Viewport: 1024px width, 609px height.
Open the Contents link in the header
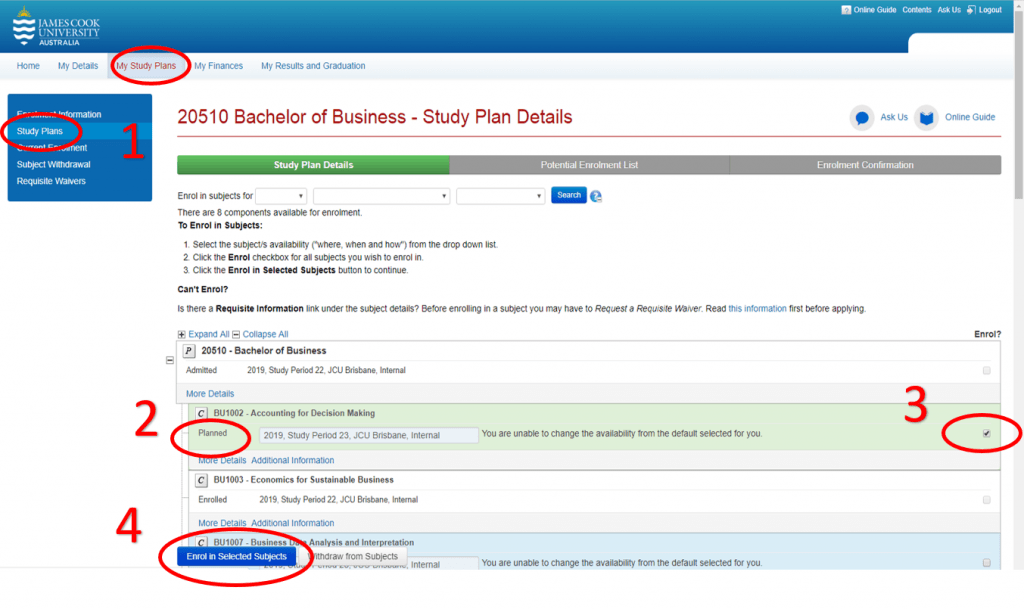click(x=917, y=10)
